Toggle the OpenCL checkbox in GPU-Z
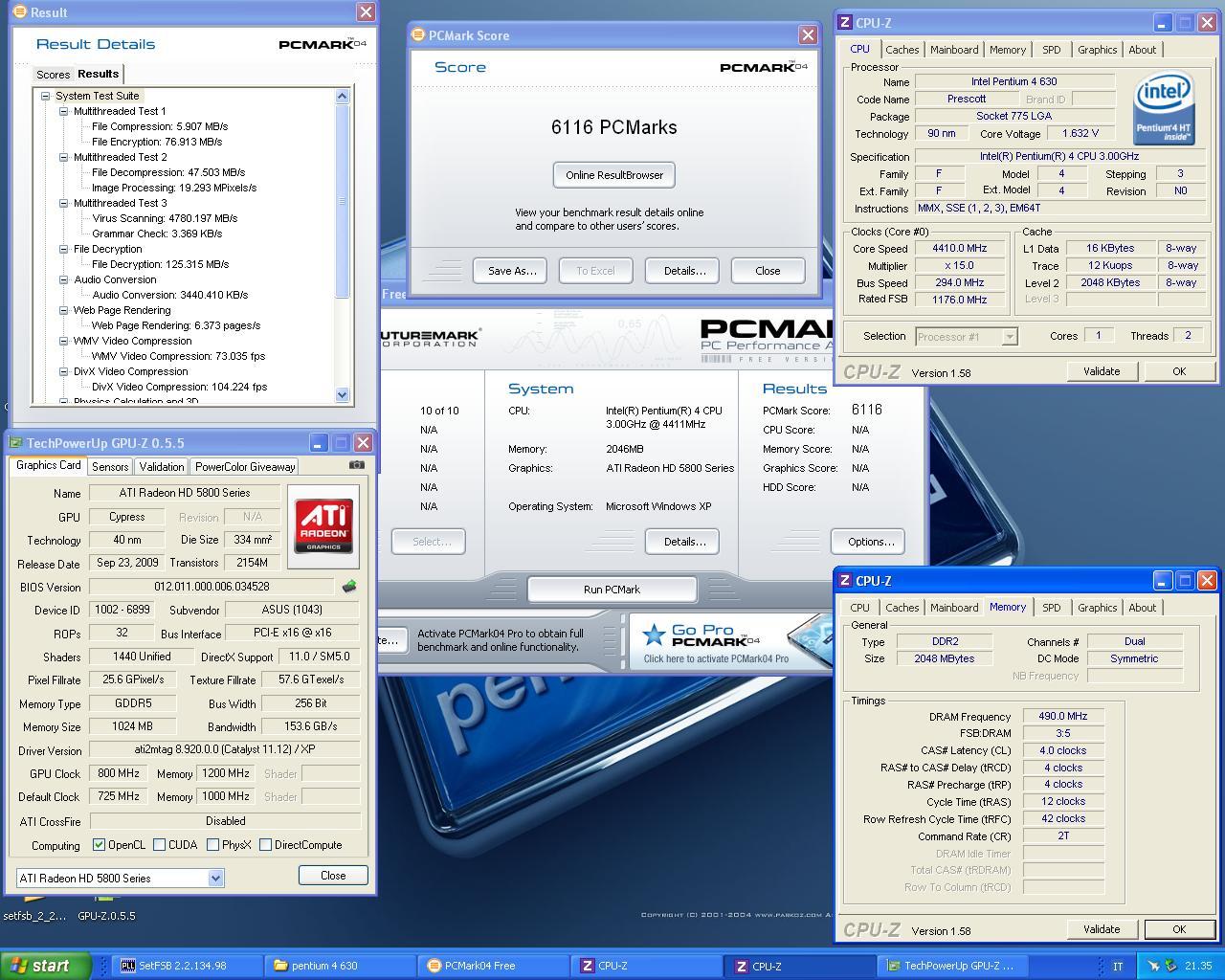The height and width of the screenshot is (980, 1225). [x=99, y=845]
